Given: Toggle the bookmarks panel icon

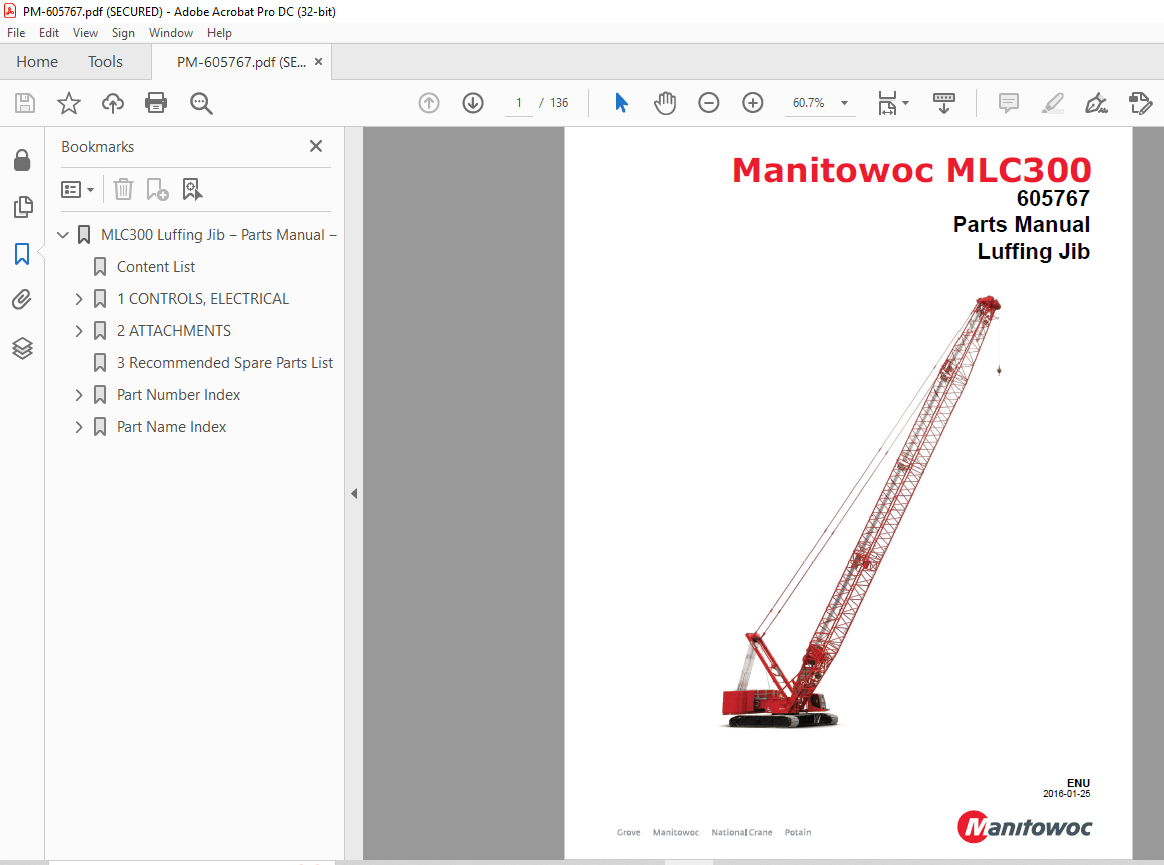Looking at the screenshot, I should (x=22, y=254).
